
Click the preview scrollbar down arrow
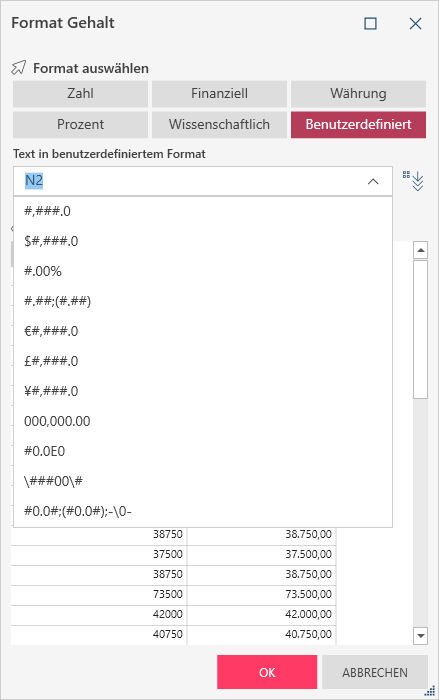420,635
